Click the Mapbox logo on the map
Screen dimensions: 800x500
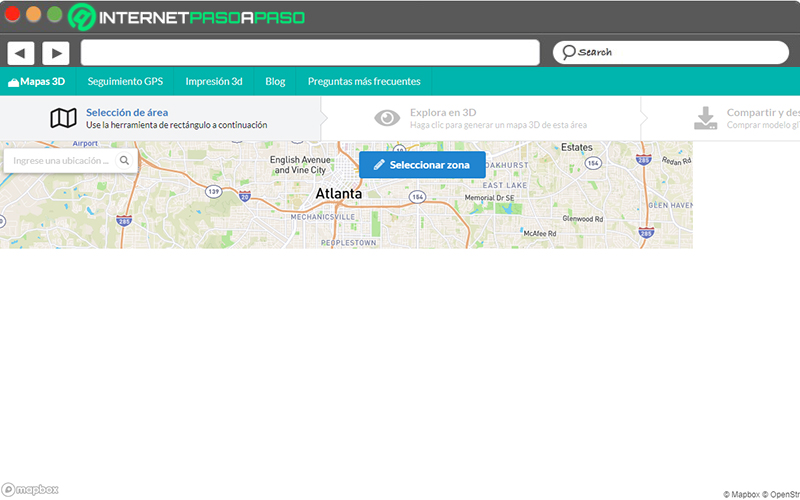click(x=30, y=490)
